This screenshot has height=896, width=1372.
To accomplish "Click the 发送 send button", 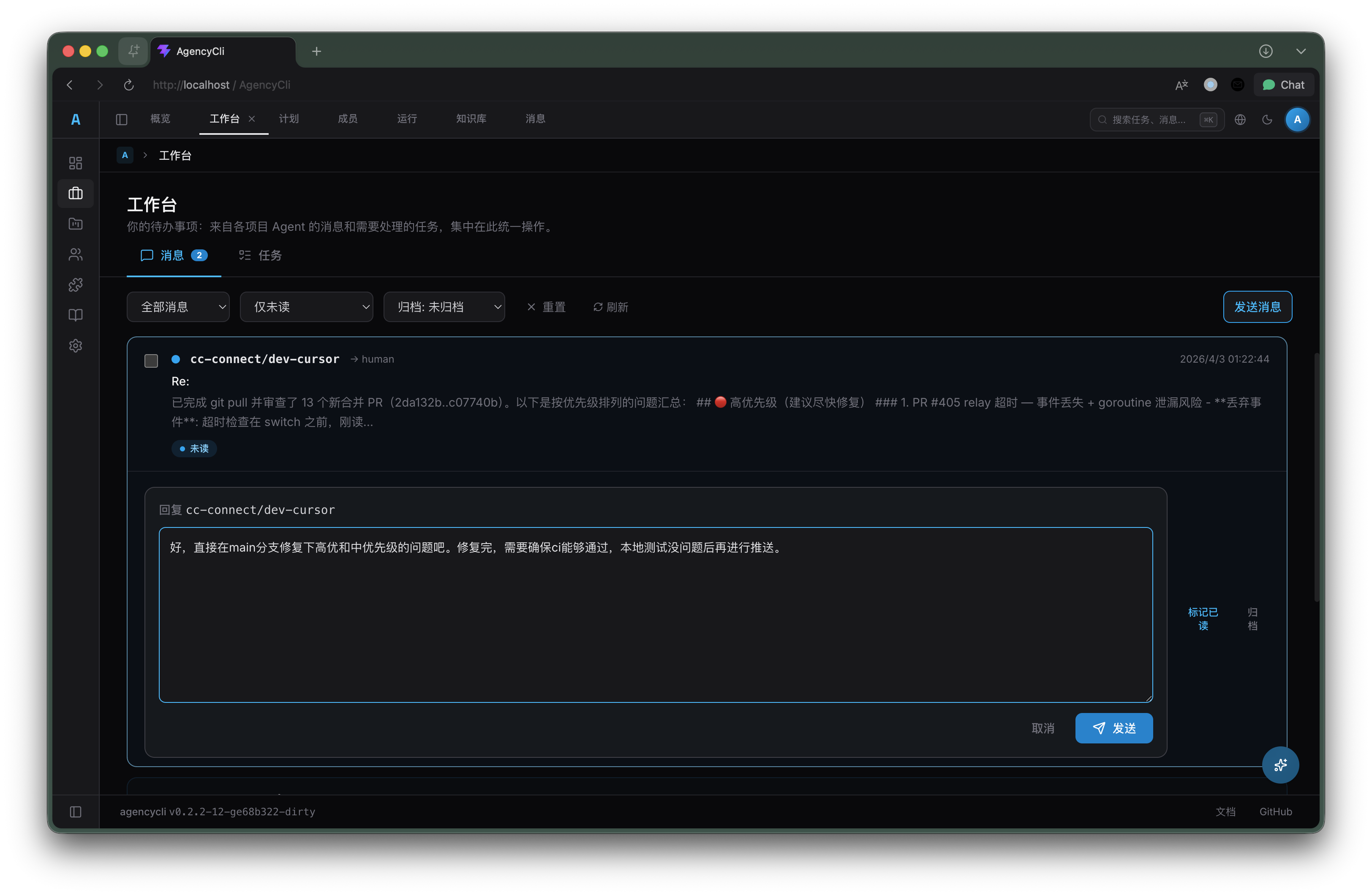I will pyautogui.click(x=1113, y=728).
